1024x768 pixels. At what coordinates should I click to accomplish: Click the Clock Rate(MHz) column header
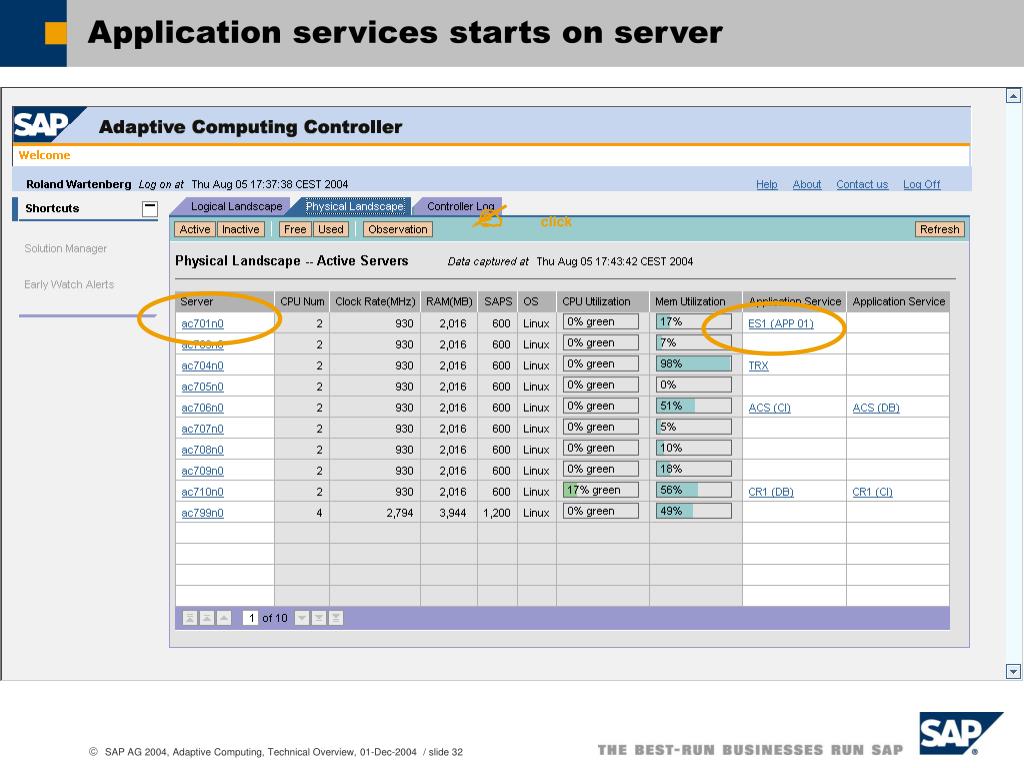click(x=376, y=302)
